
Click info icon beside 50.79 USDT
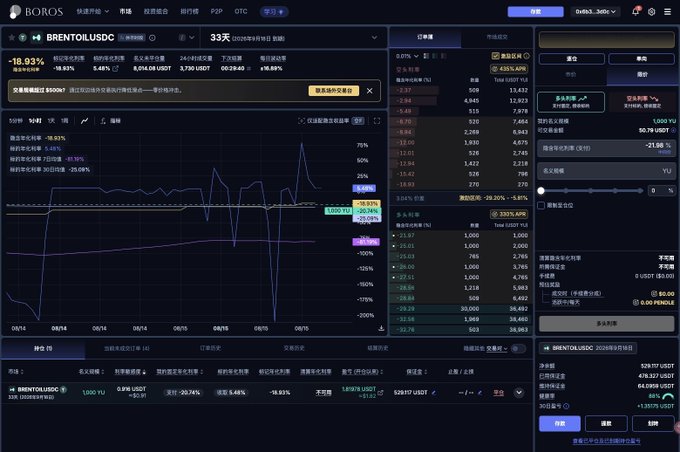pos(673,130)
